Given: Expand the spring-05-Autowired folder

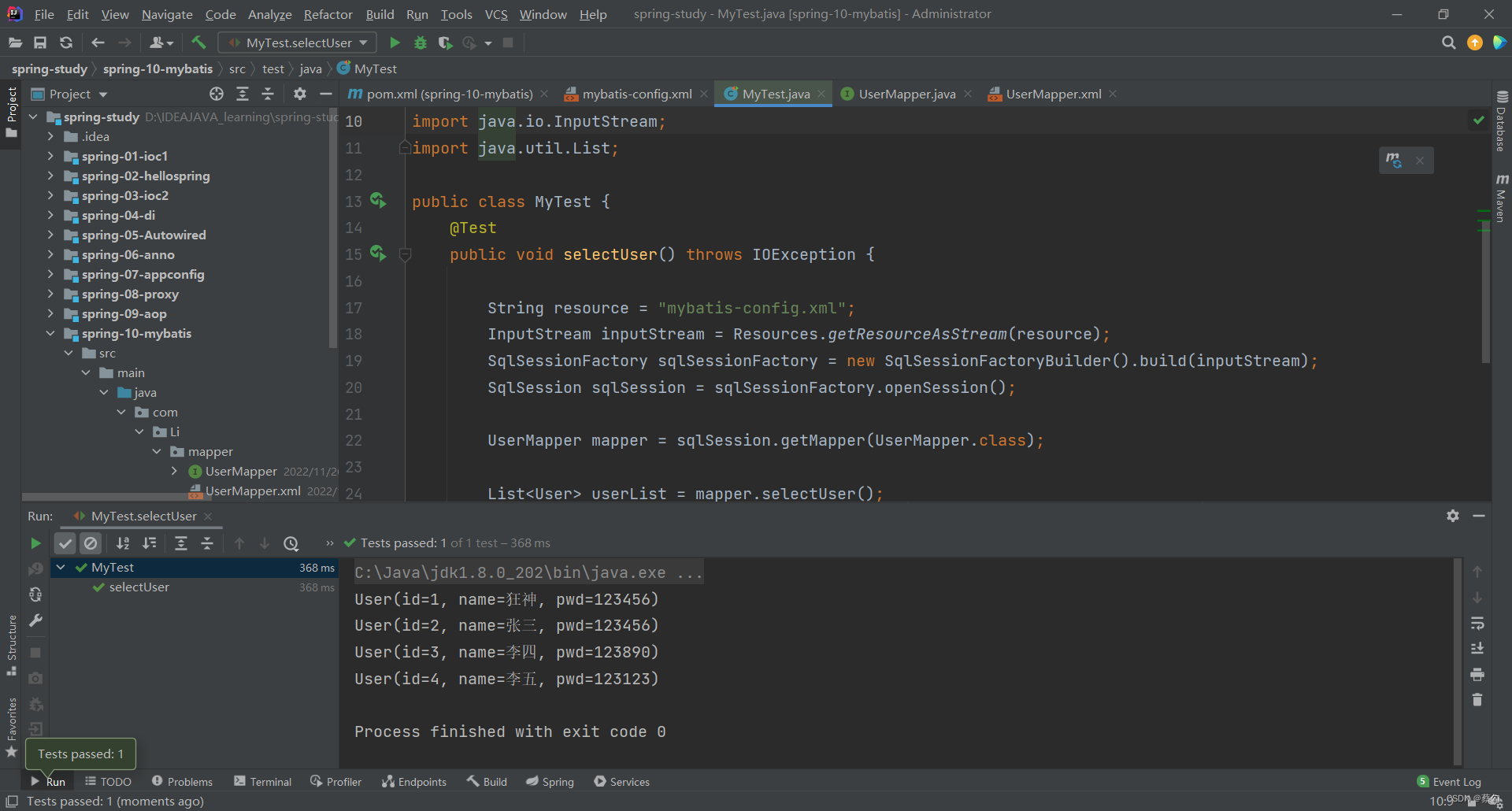Looking at the screenshot, I should coord(50,235).
